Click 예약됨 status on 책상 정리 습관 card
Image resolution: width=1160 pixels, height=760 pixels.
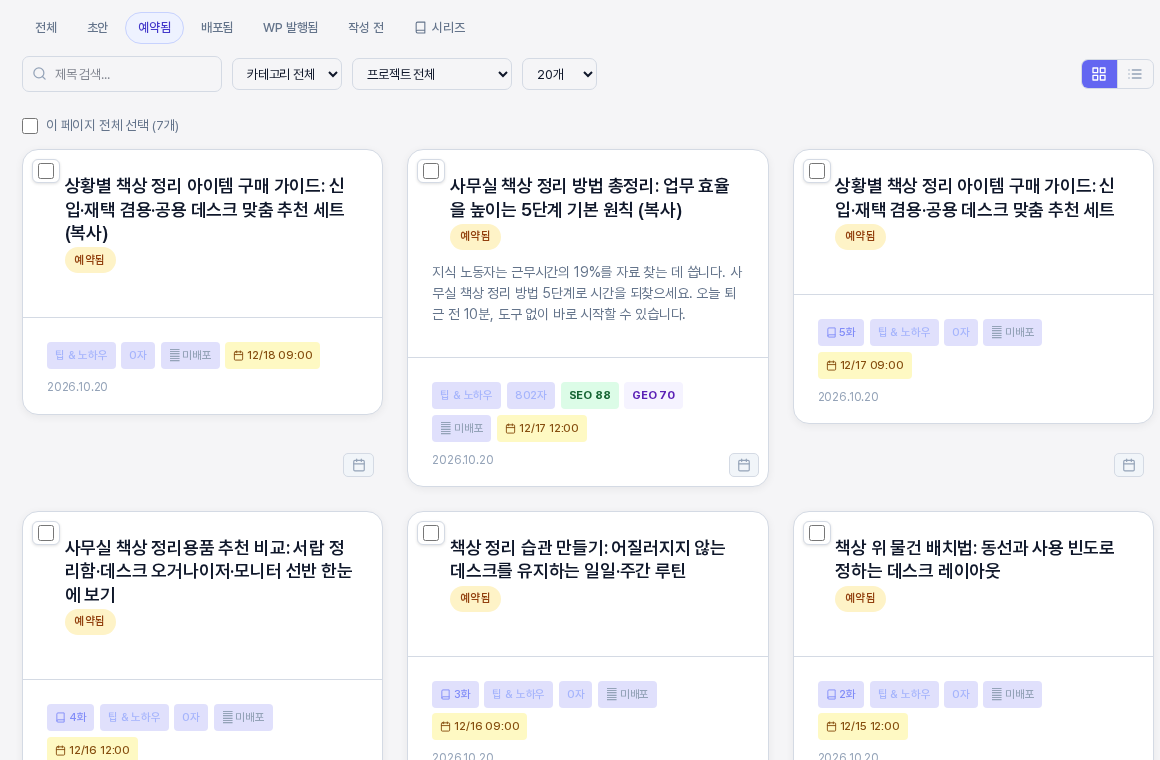pos(475,598)
